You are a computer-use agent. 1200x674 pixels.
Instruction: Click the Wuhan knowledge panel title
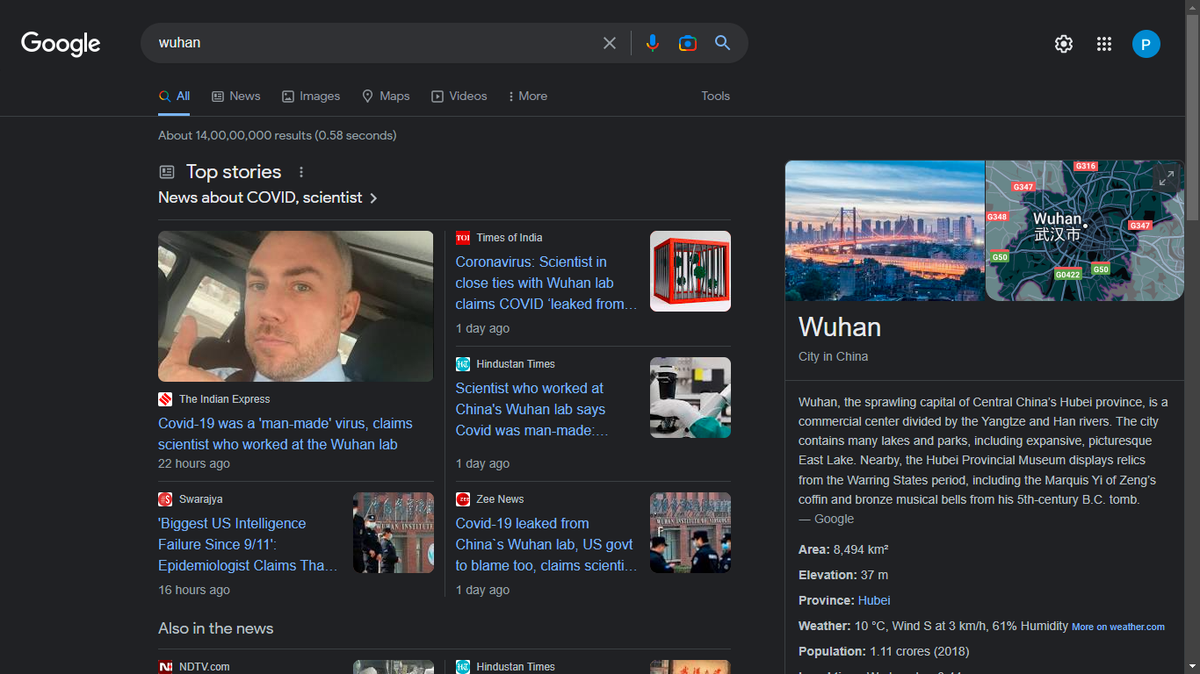[x=840, y=327]
